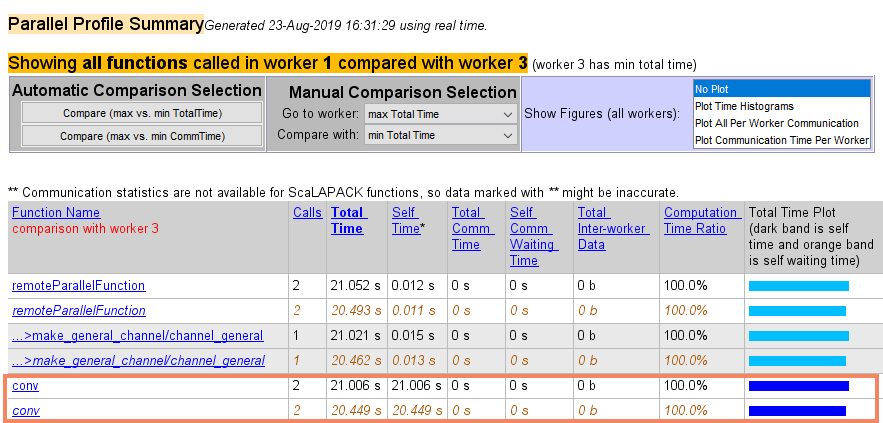Open first remoteParallelFunction link

79,286
